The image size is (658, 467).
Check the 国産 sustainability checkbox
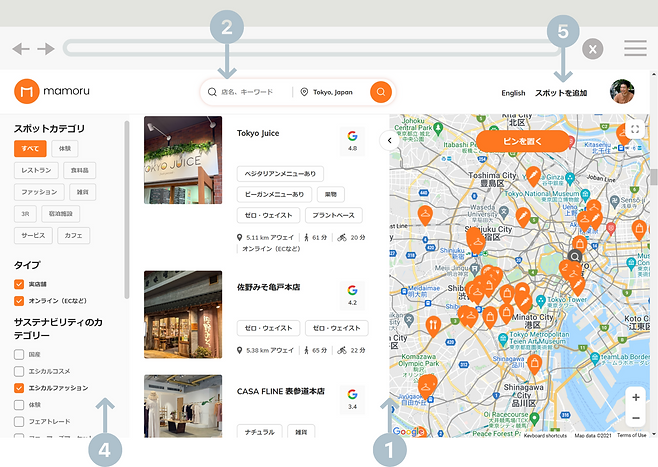point(19,355)
